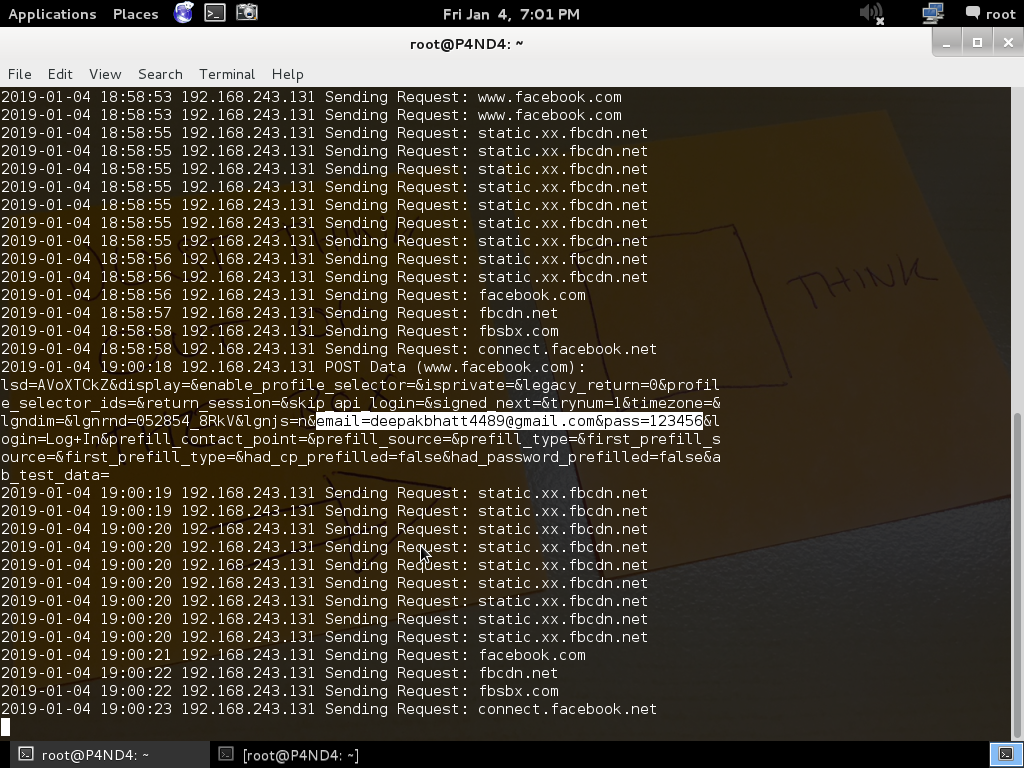The width and height of the screenshot is (1024, 768).
Task: Click the 18:58:57 fbcdn.net request line
Action: 280,313
